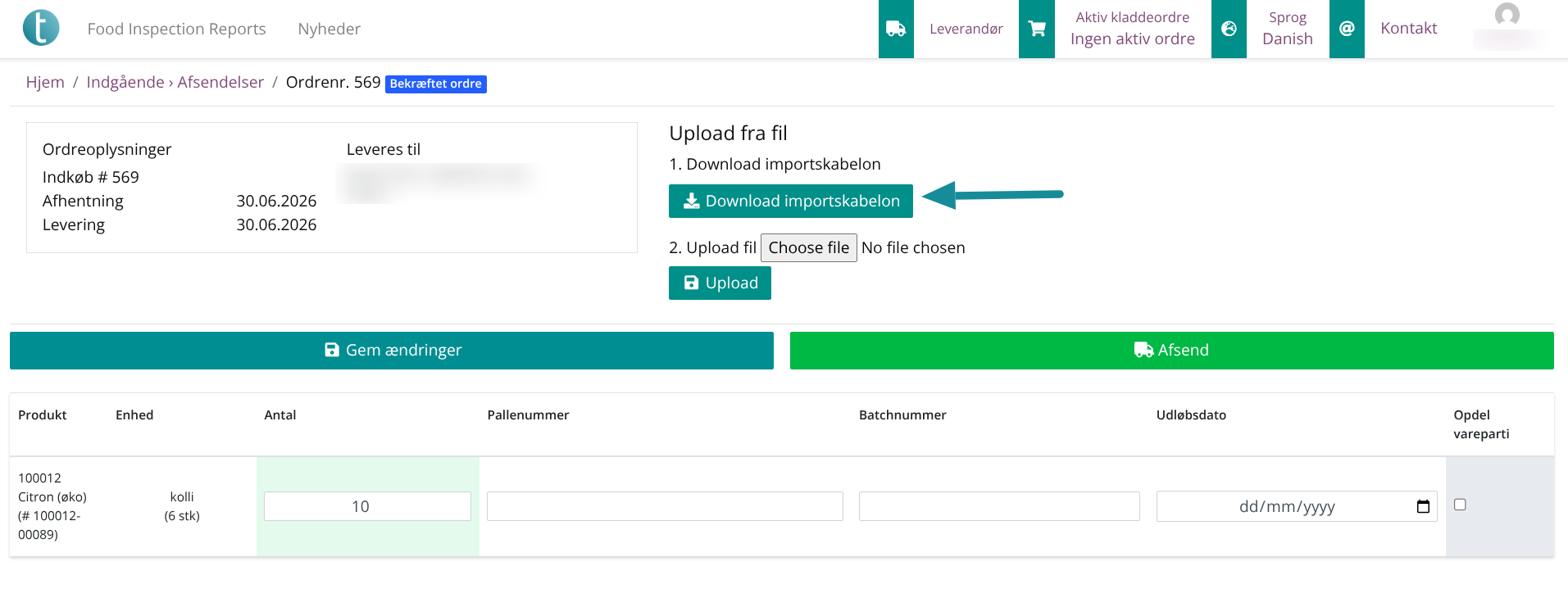Click the Choose file button
1568x589 pixels.
tap(808, 247)
